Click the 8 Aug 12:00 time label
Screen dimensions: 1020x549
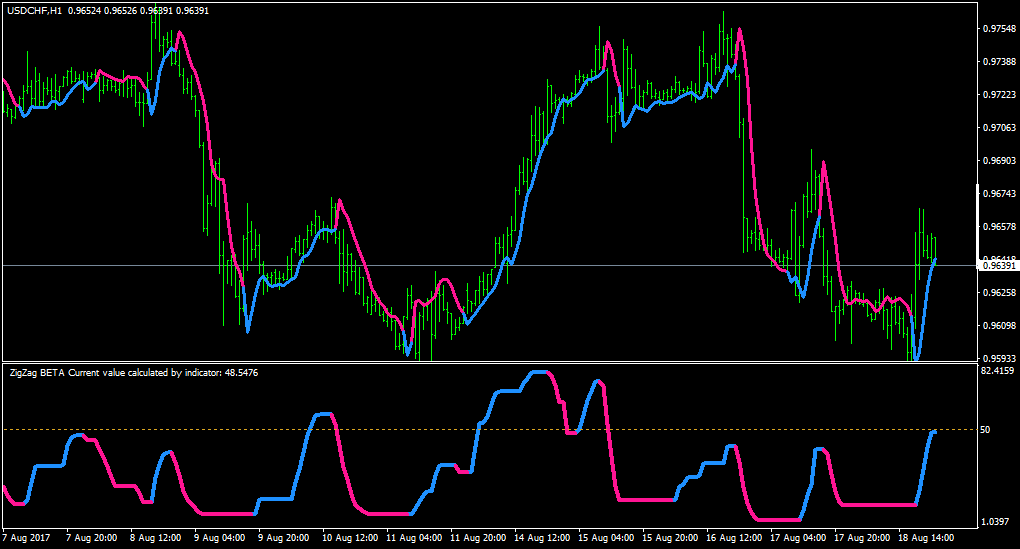point(155,538)
